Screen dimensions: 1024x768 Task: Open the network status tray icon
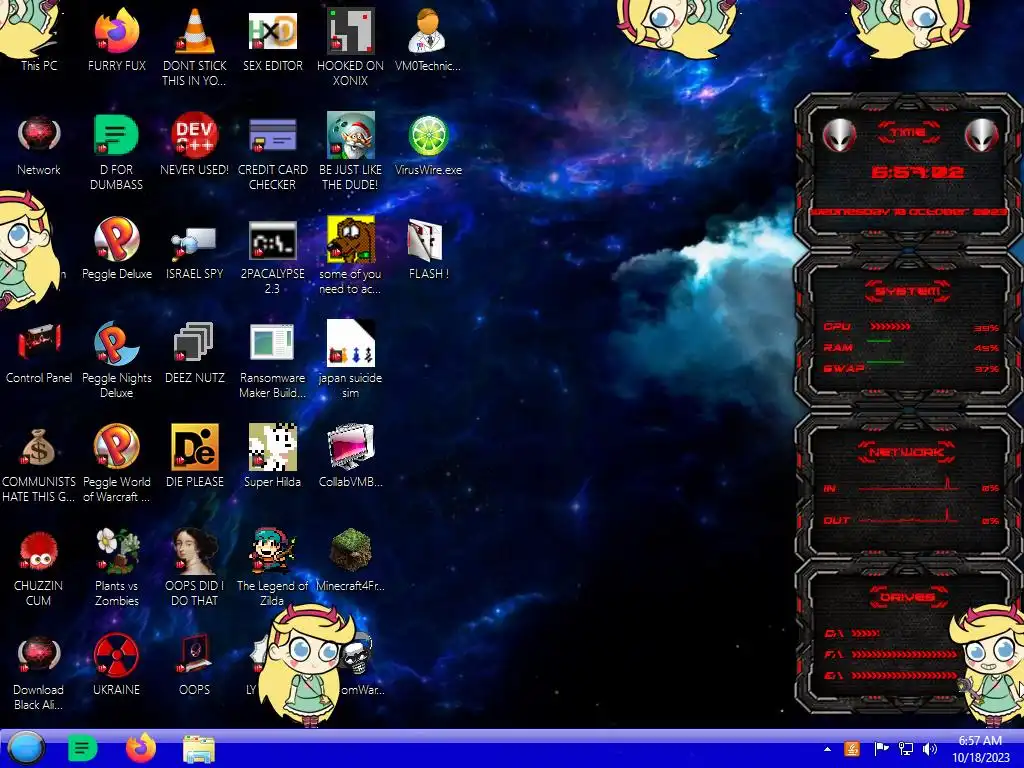pos(906,749)
